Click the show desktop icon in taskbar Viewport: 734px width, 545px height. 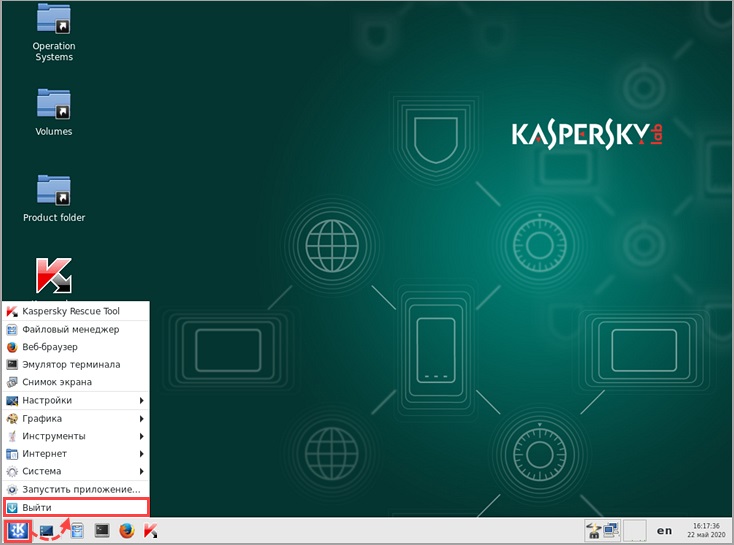[47, 530]
